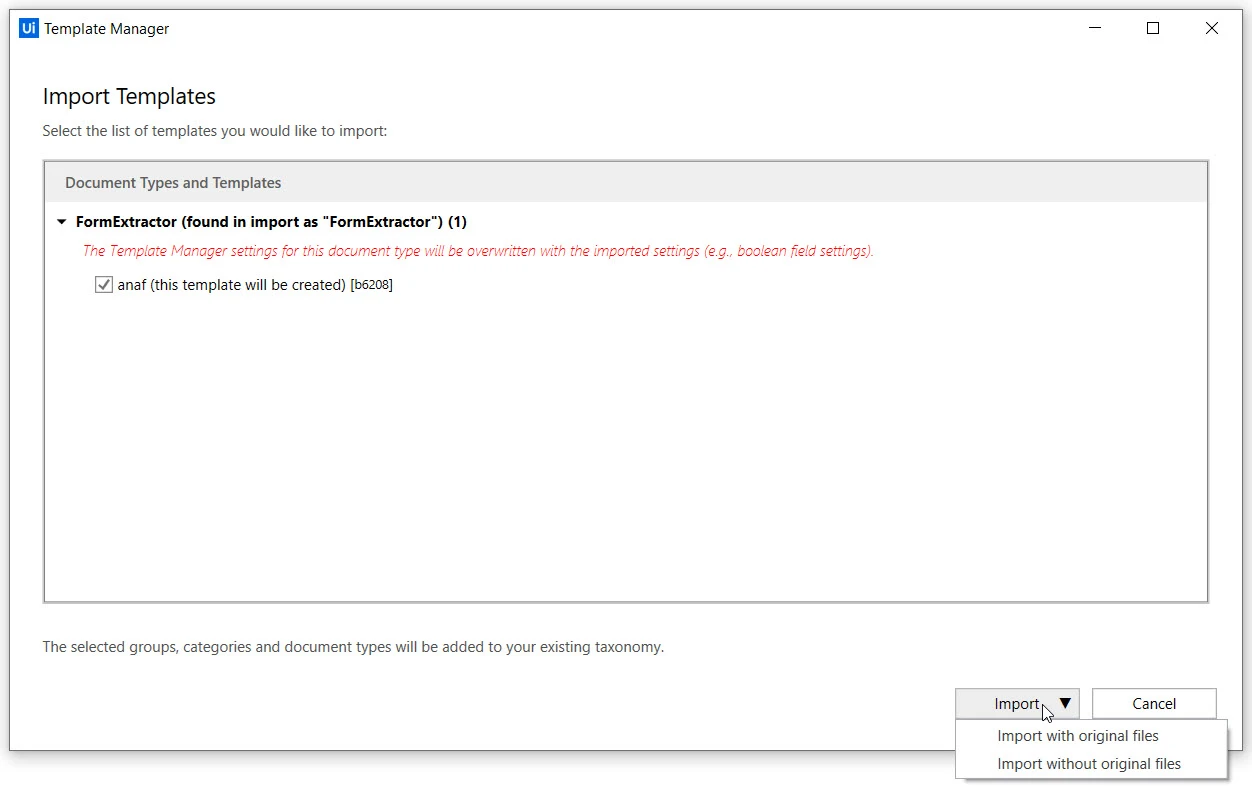Select the FormExtractor group row label
This screenshot has height=792, width=1252.
coord(271,222)
